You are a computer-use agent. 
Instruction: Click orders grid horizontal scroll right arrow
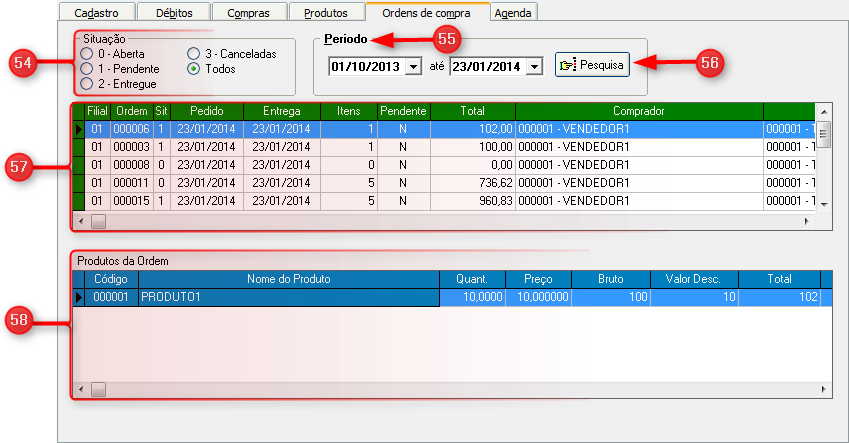click(x=807, y=222)
